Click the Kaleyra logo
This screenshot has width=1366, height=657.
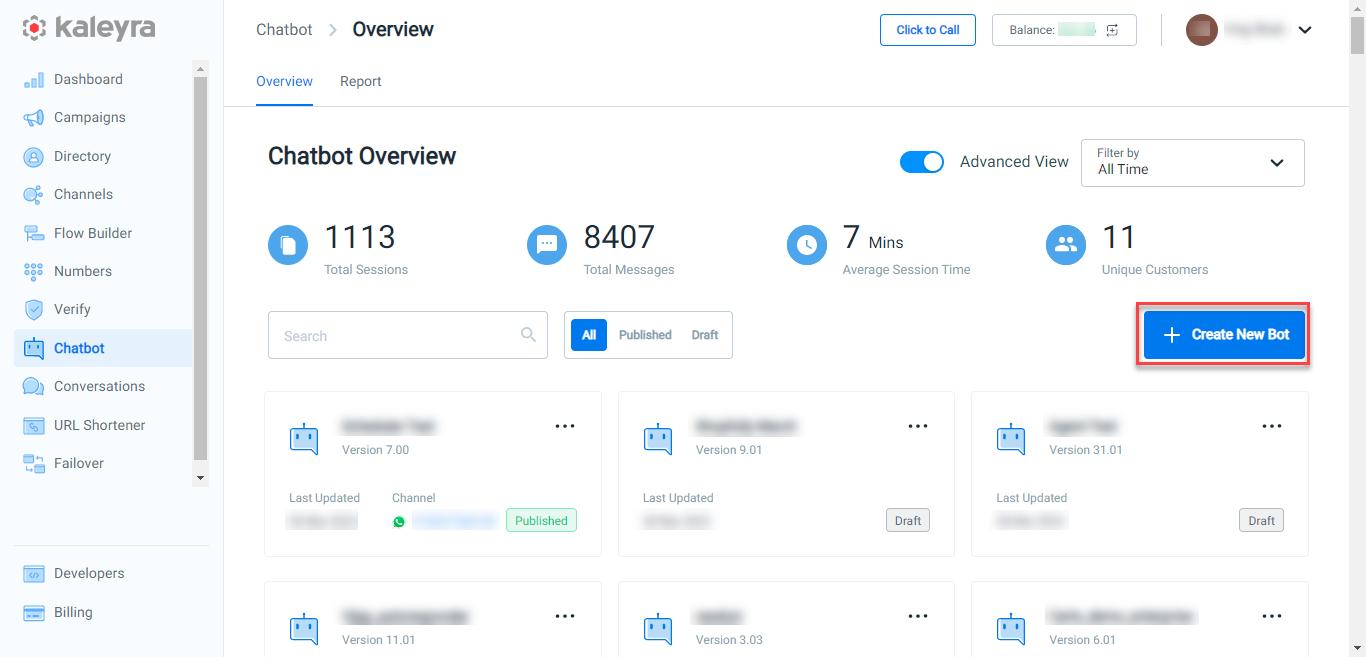[89, 28]
